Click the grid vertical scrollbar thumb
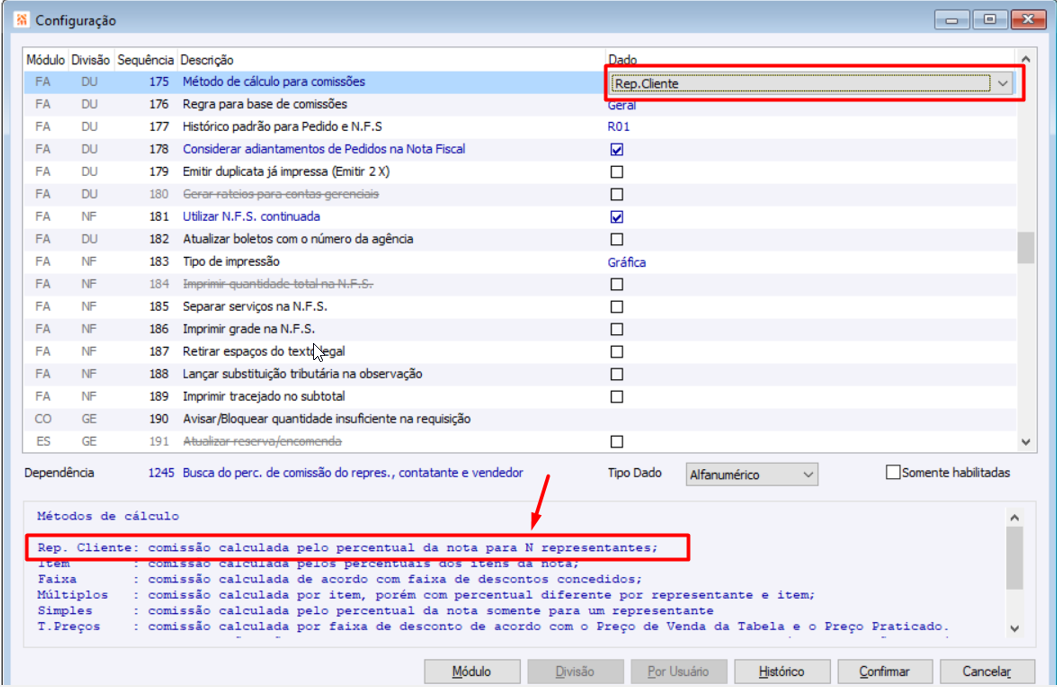 tap(1025, 248)
